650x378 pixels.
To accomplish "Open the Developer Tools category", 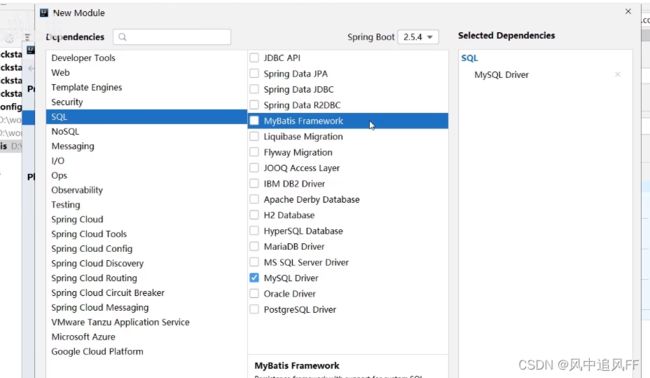I will click(x=83, y=58).
